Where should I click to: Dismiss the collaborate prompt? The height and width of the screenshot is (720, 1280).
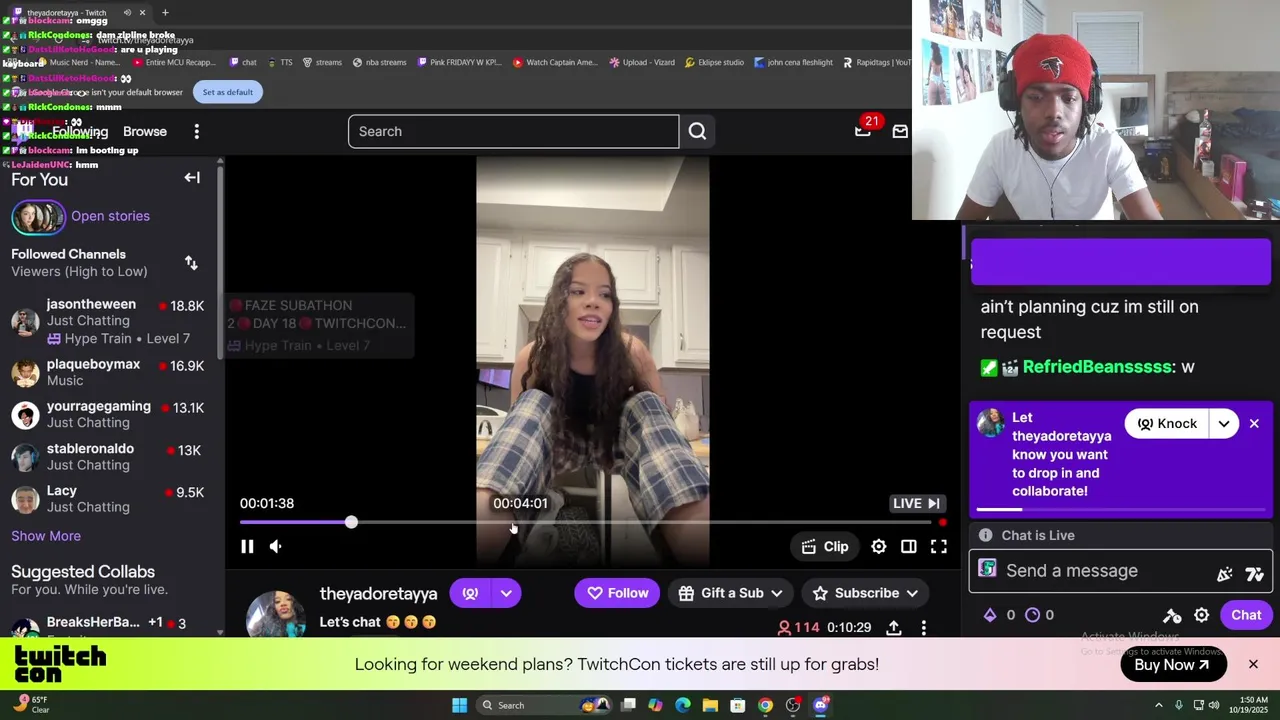1254,423
